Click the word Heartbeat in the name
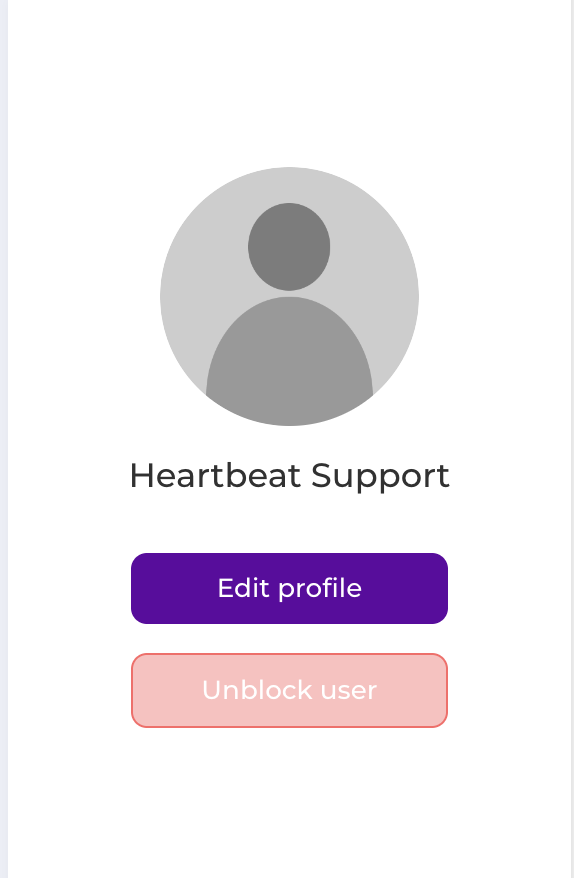574x878 pixels. coord(216,475)
